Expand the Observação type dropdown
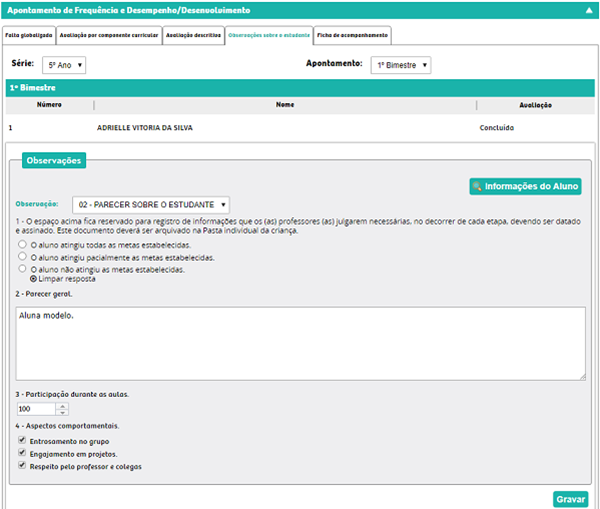This screenshot has width=600, height=509. (x=150, y=204)
